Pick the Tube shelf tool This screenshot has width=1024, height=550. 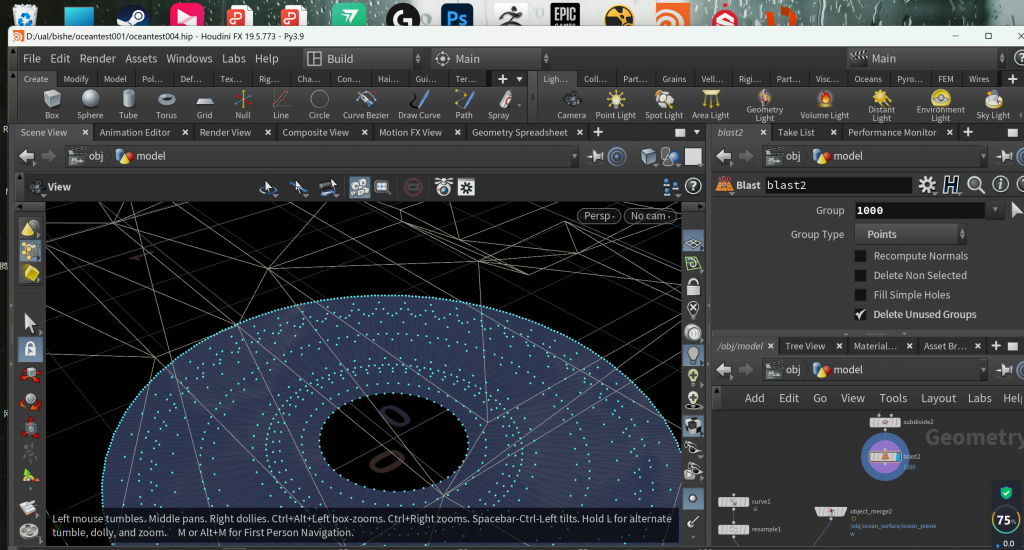128,105
